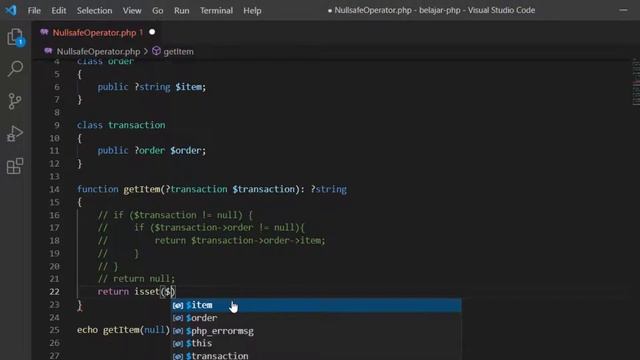Click window title 'NullsafeOperator.php - belajar-php'

398,10
